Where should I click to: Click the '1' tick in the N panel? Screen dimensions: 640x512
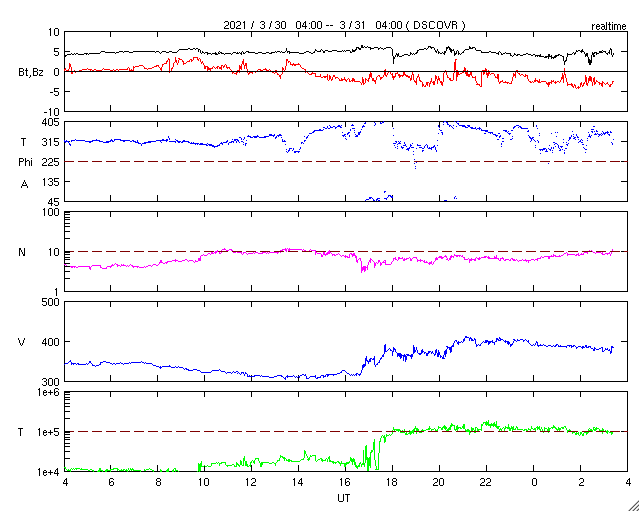57,292
